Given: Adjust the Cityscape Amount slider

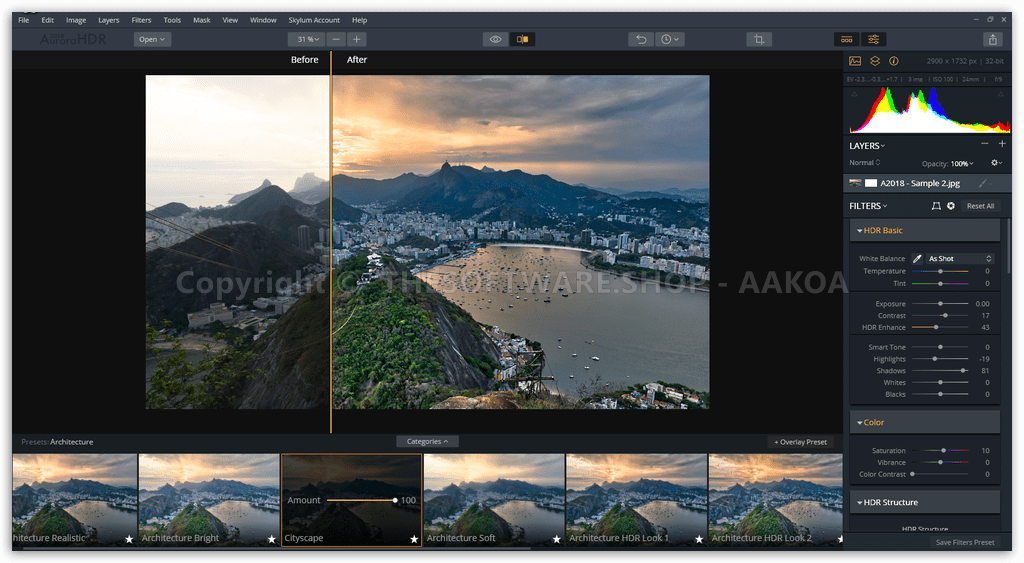Looking at the screenshot, I should point(361,500).
